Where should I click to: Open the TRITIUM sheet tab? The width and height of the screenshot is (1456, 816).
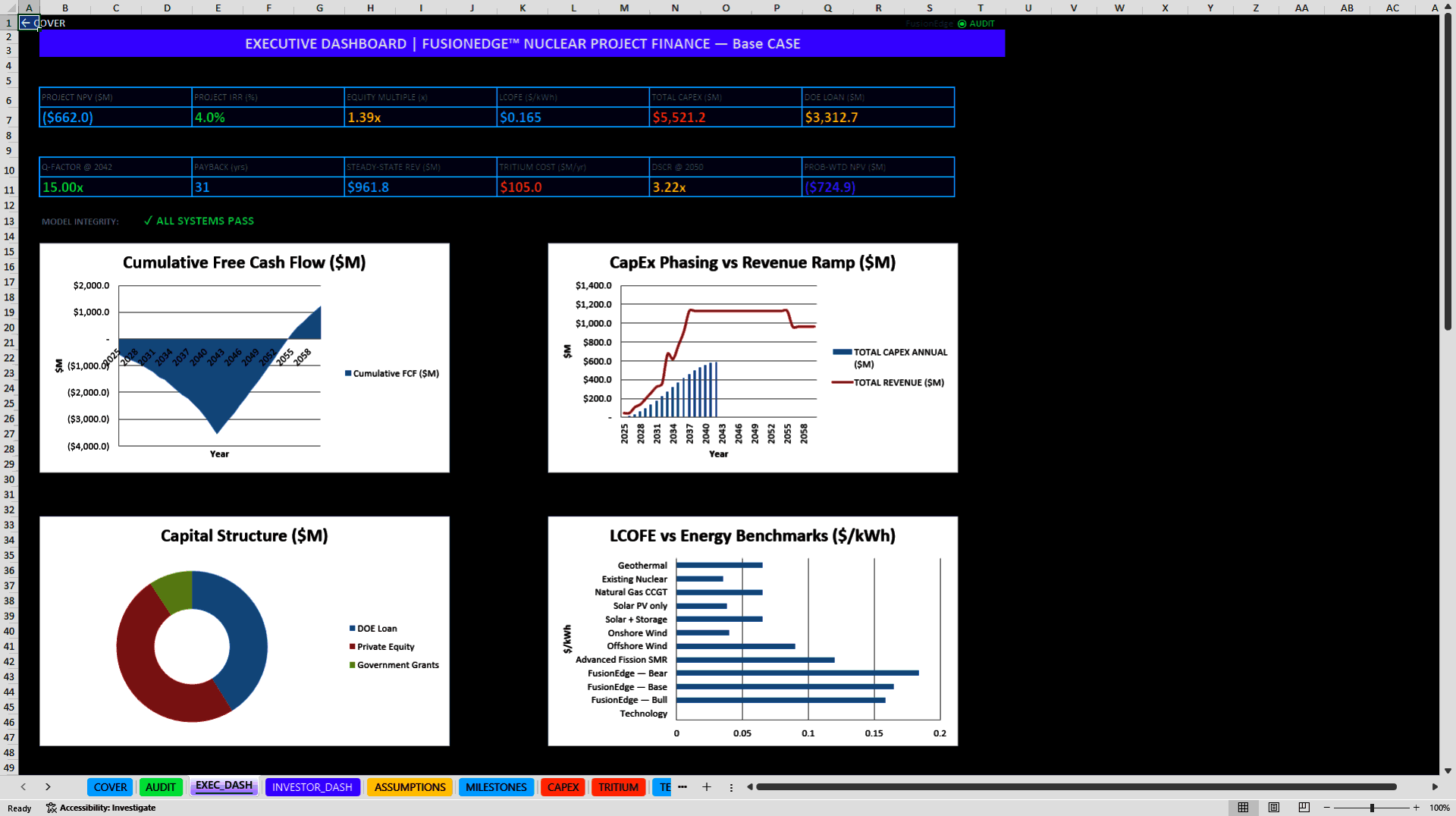[618, 787]
